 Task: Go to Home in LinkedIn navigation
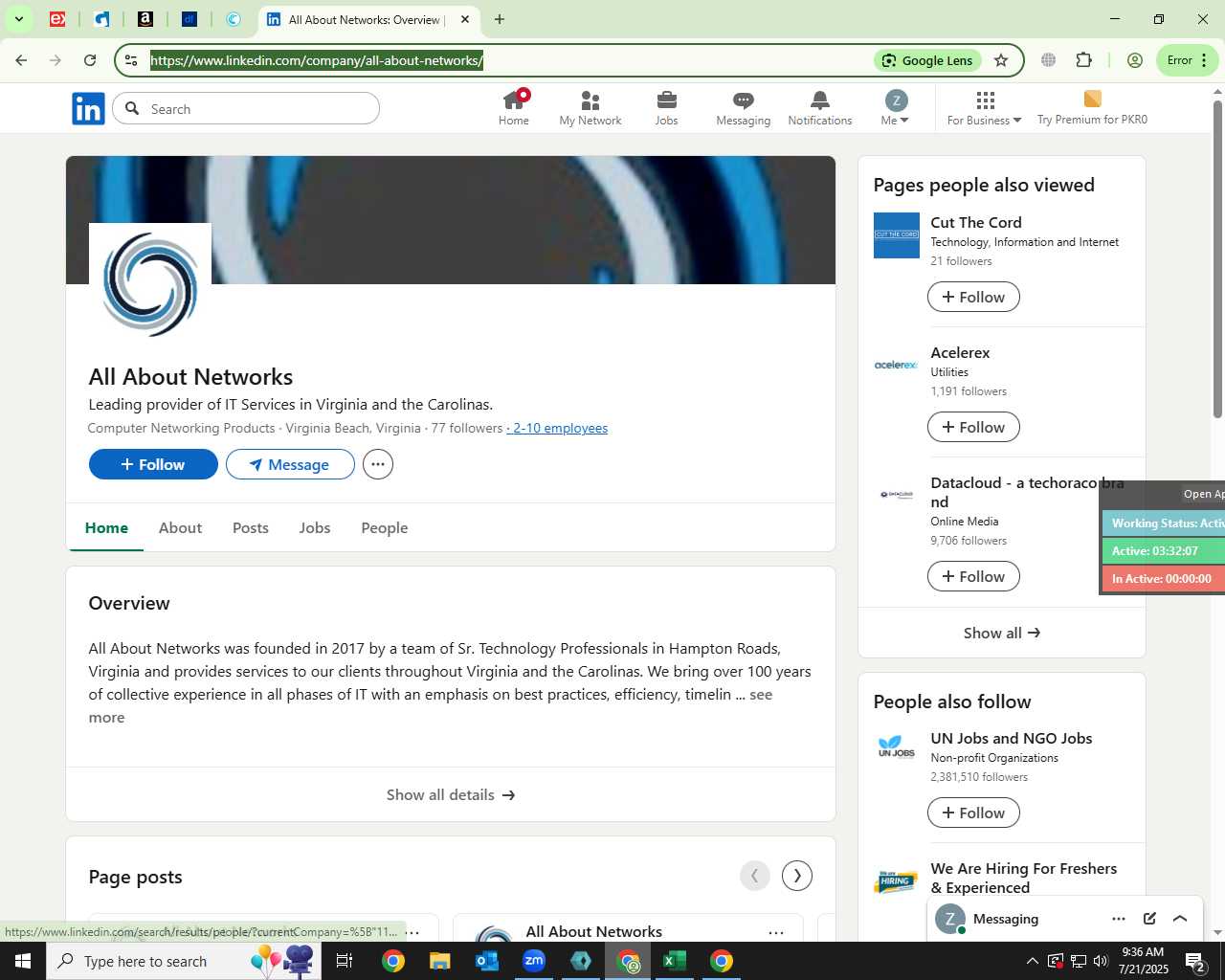(x=514, y=108)
